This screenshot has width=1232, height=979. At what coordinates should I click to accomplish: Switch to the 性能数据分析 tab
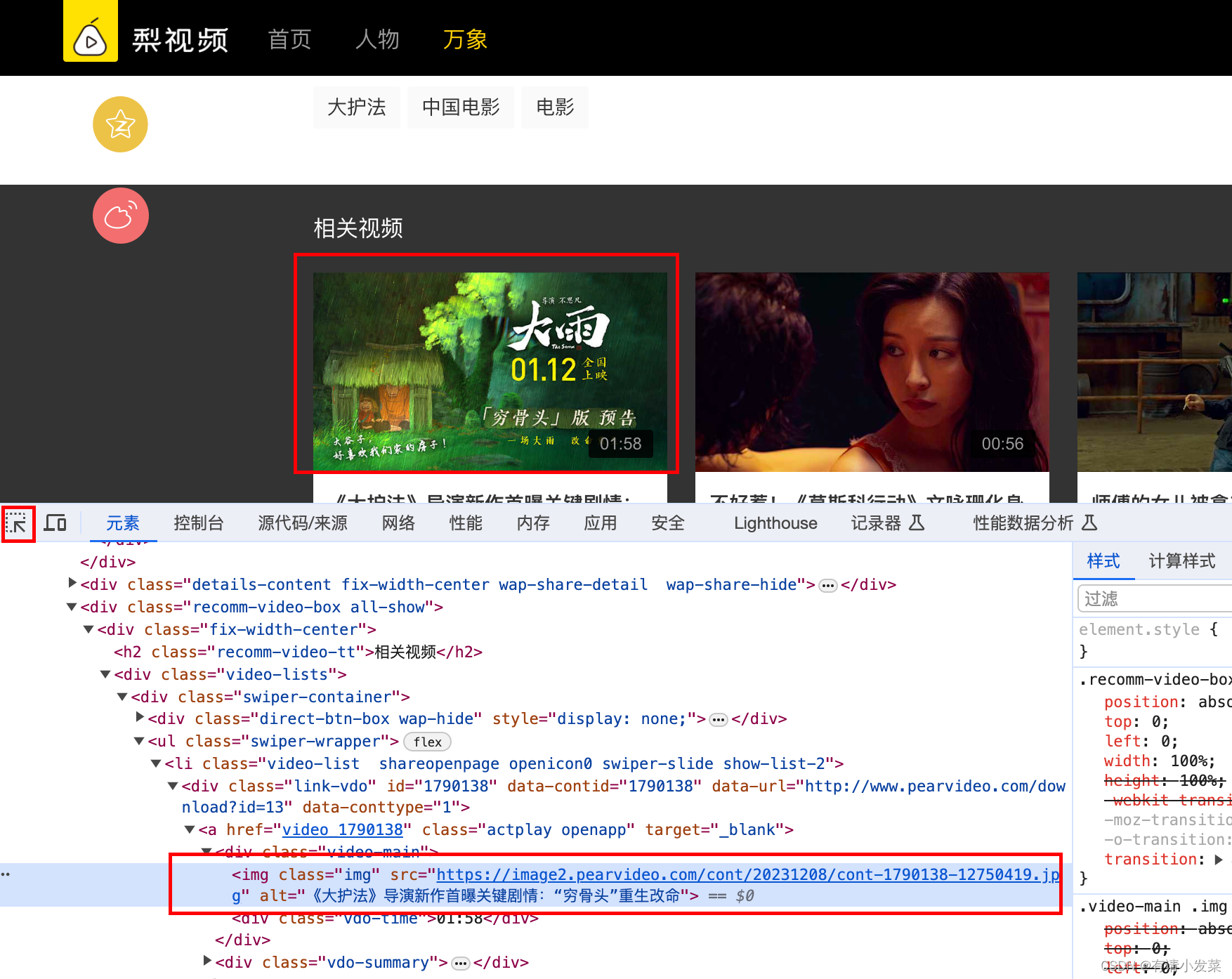[1035, 523]
